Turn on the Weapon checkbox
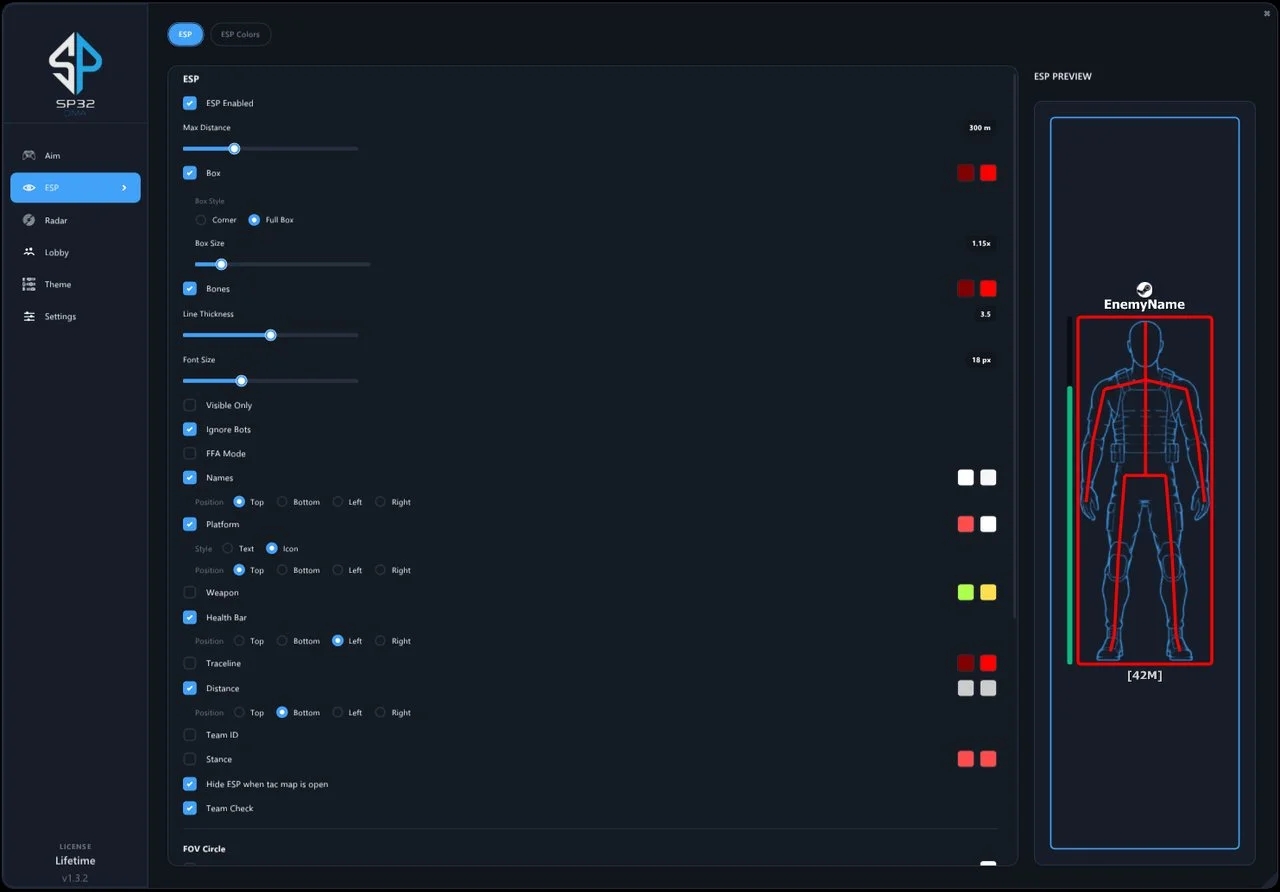The height and width of the screenshot is (892, 1280). tap(190, 592)
